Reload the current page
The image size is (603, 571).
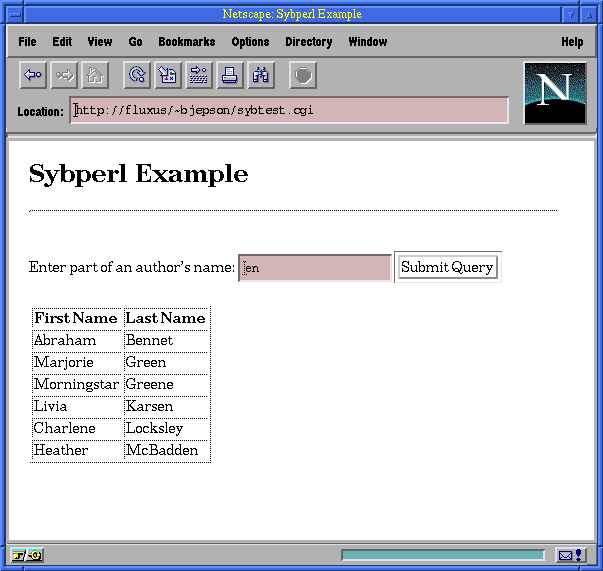pos(137,75)
